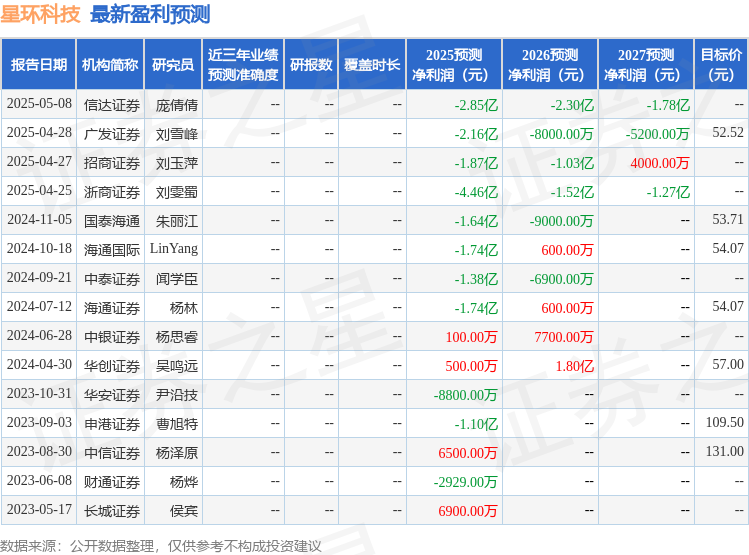Open the 信达证券 institution entry
Screen dimensions: 749x555
tap(111, 104)
